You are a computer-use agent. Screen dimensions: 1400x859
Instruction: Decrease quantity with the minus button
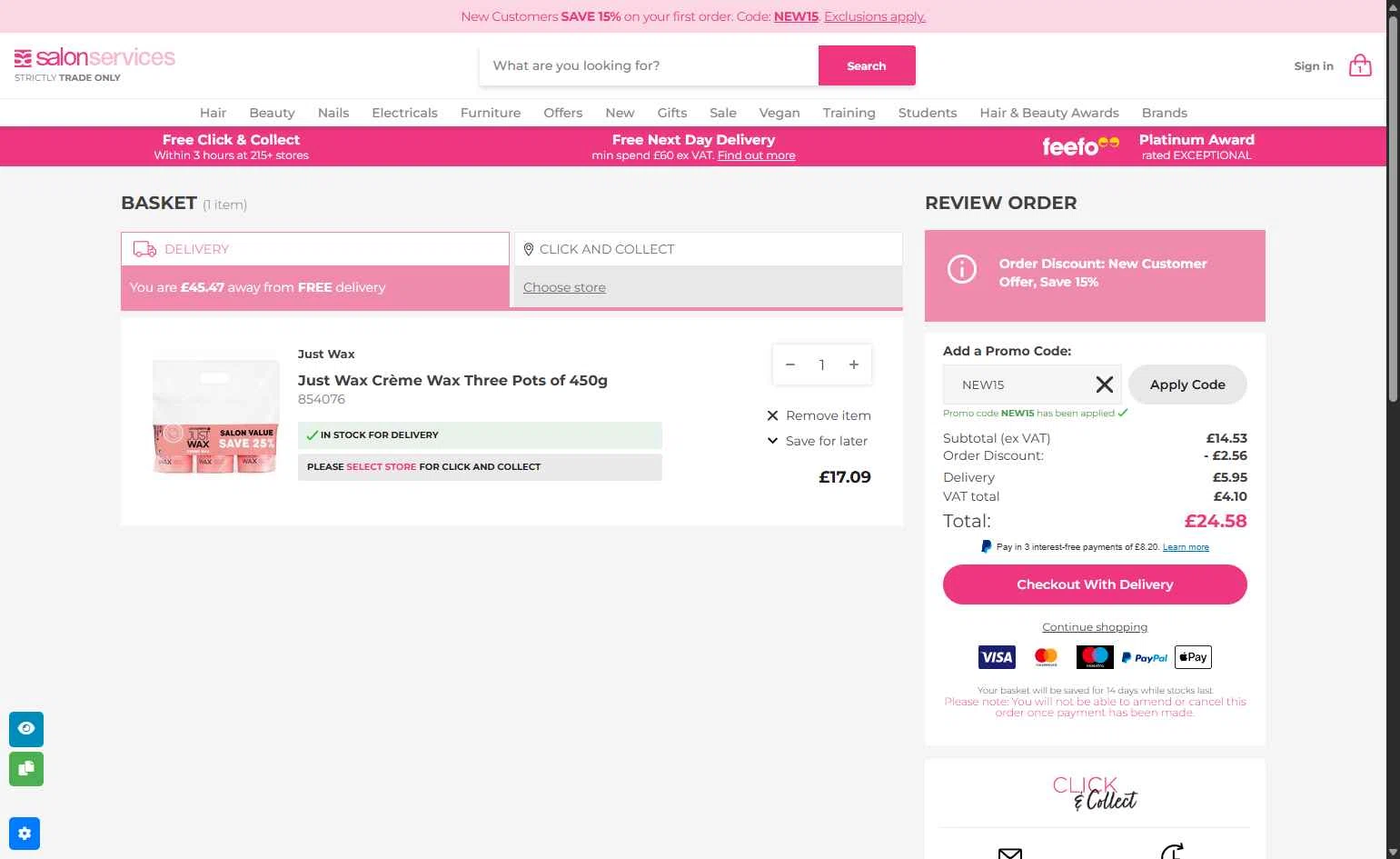pyautogui.click(x=790, y=365)
